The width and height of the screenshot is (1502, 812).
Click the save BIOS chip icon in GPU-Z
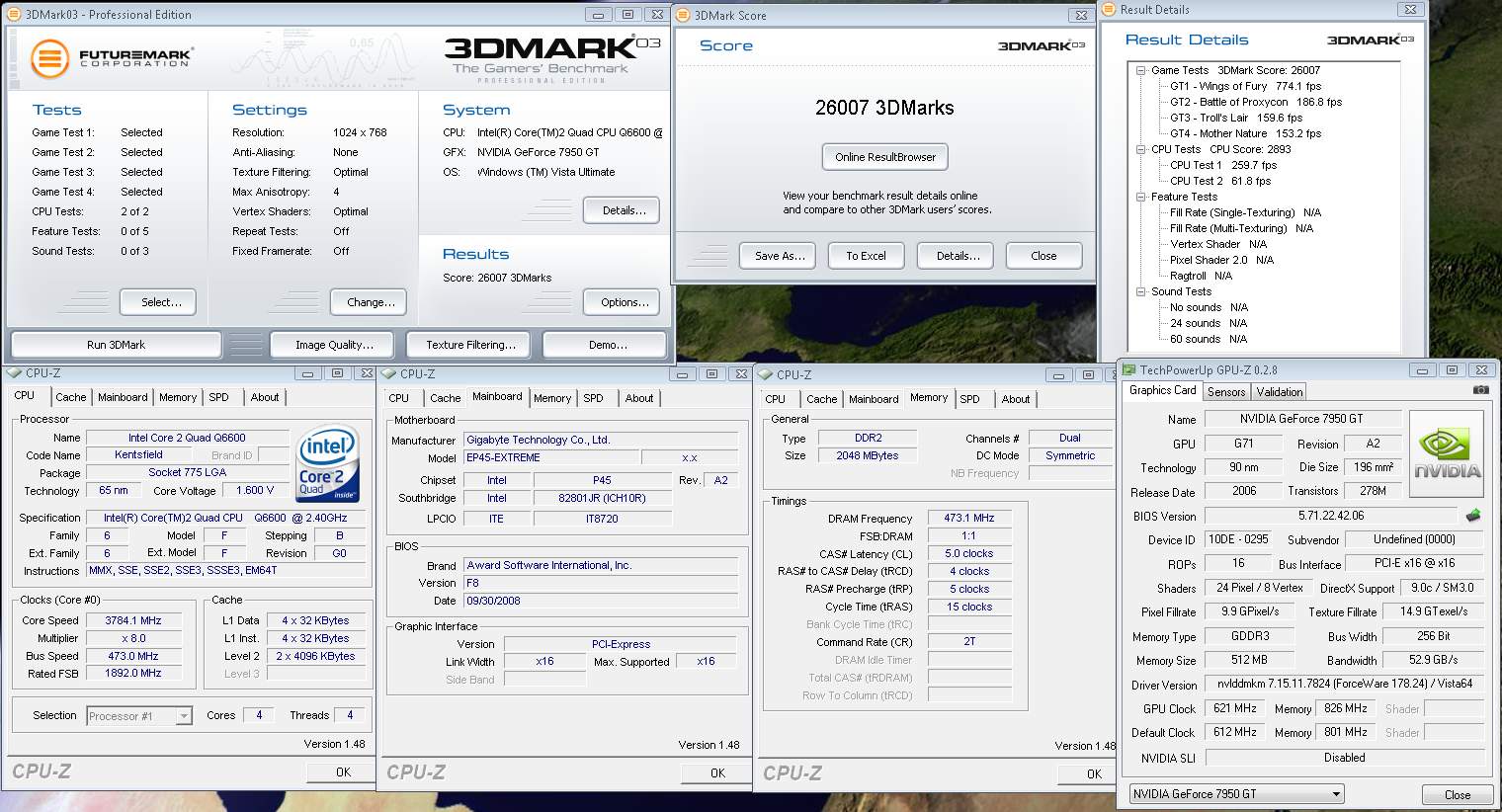click(1472, 516)
